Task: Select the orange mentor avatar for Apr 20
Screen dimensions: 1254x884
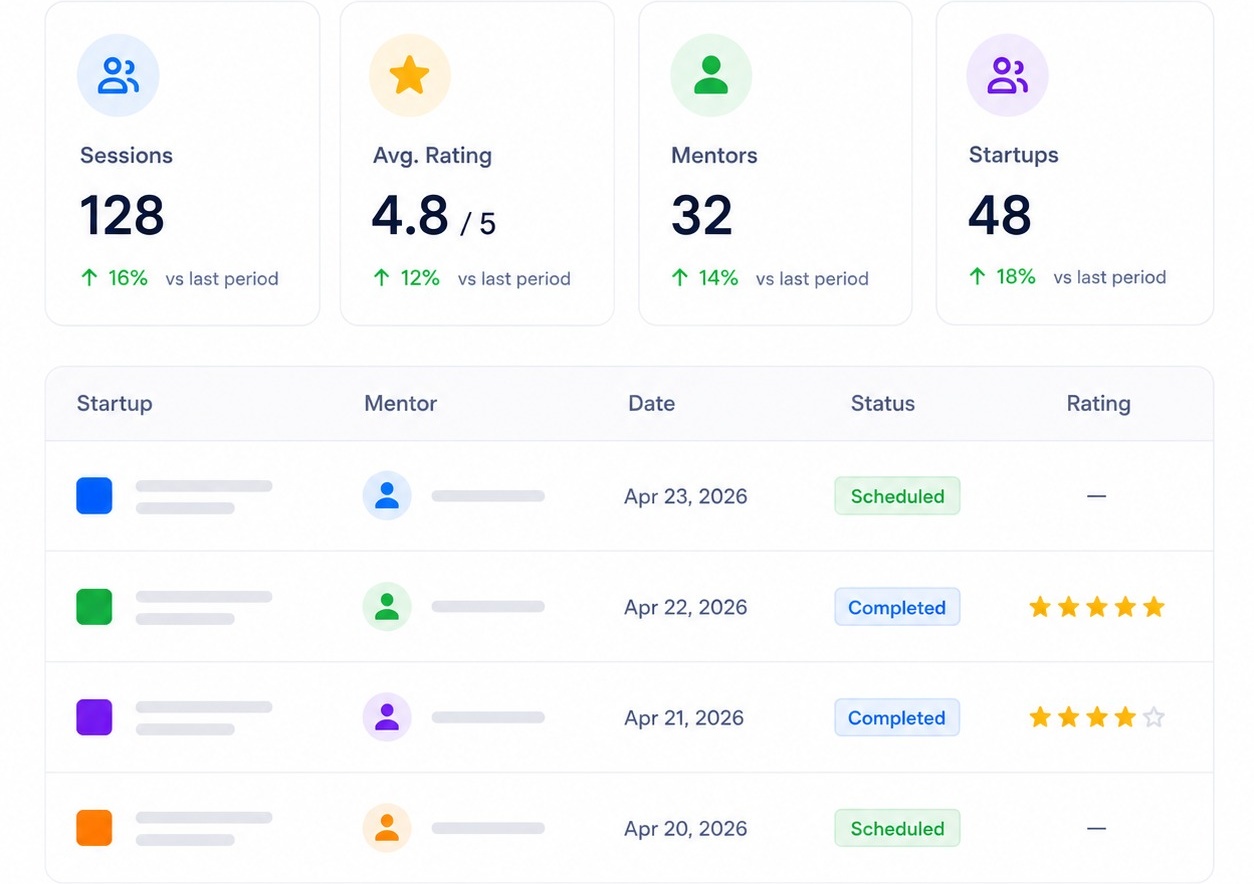Action: (x=387, y=828)
